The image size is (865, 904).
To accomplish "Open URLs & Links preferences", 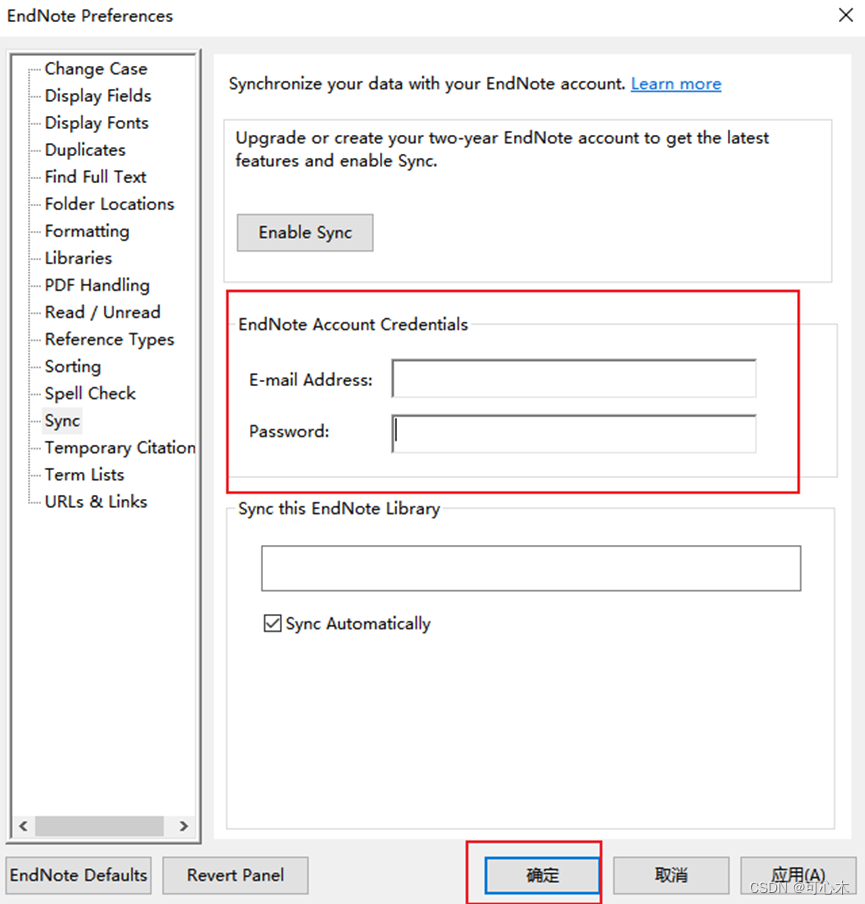I will click(96, 502).
